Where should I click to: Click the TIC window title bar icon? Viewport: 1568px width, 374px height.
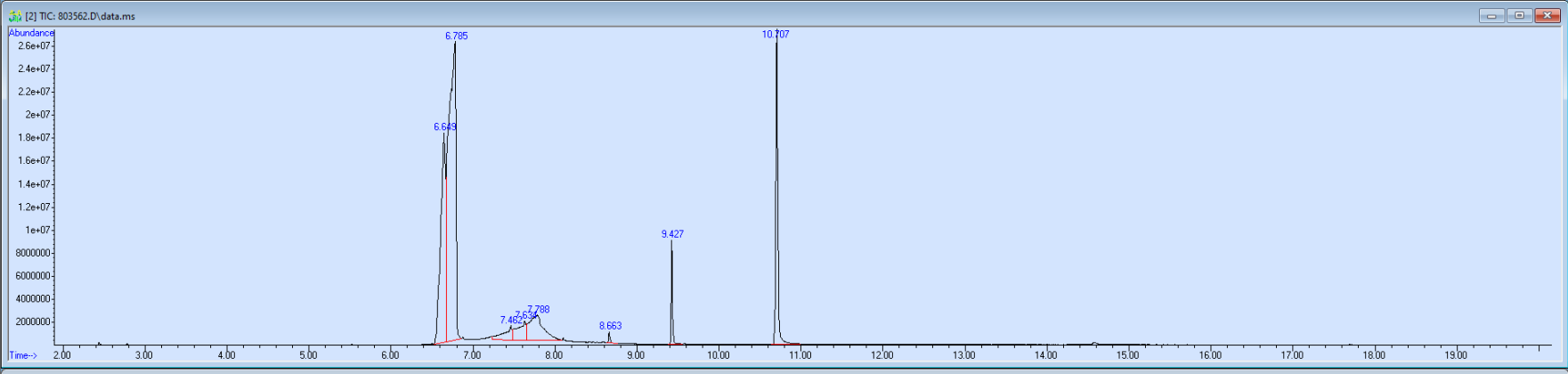[x=15, y=16]
